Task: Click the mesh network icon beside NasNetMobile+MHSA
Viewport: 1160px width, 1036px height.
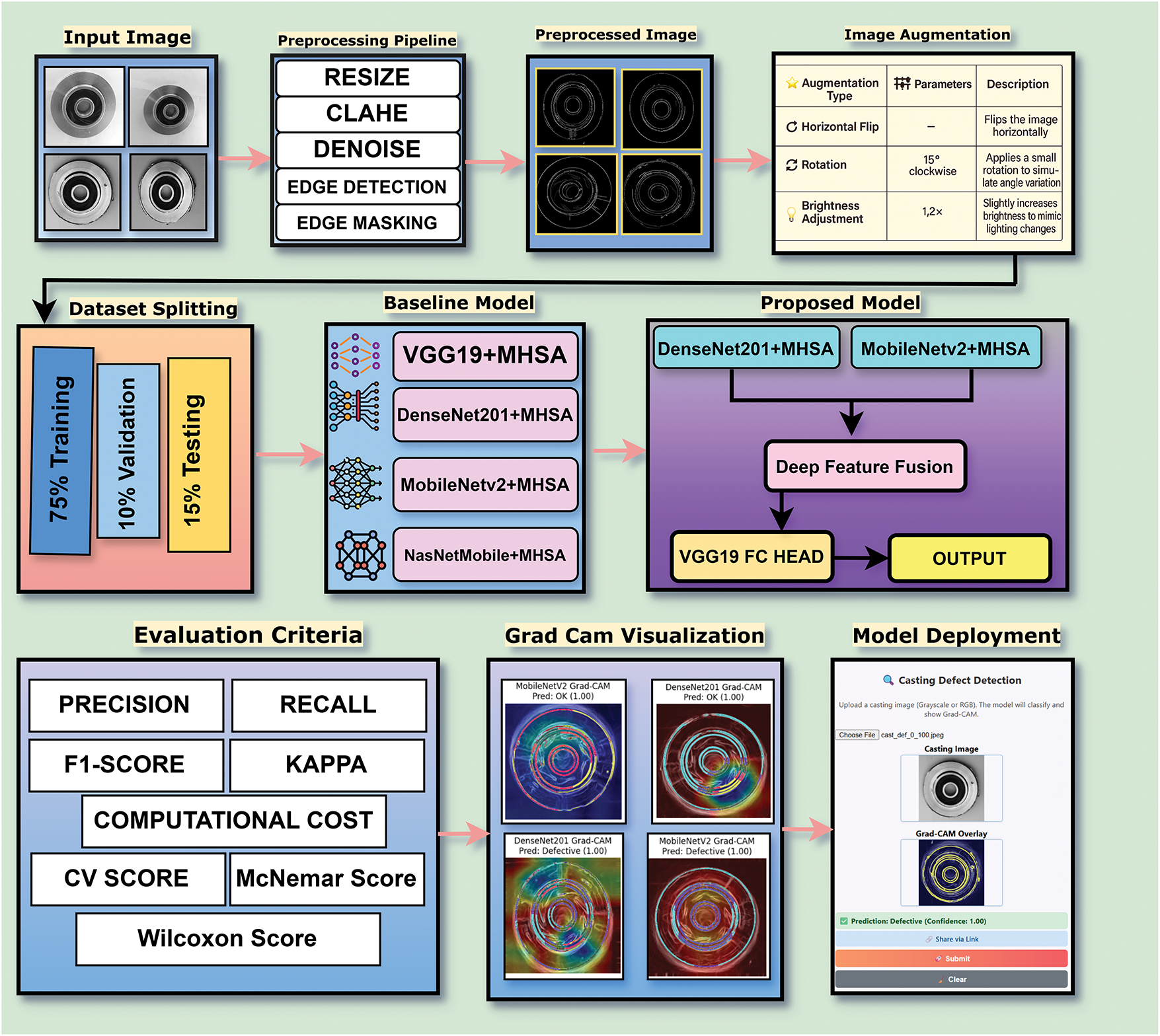Action: 360,555
